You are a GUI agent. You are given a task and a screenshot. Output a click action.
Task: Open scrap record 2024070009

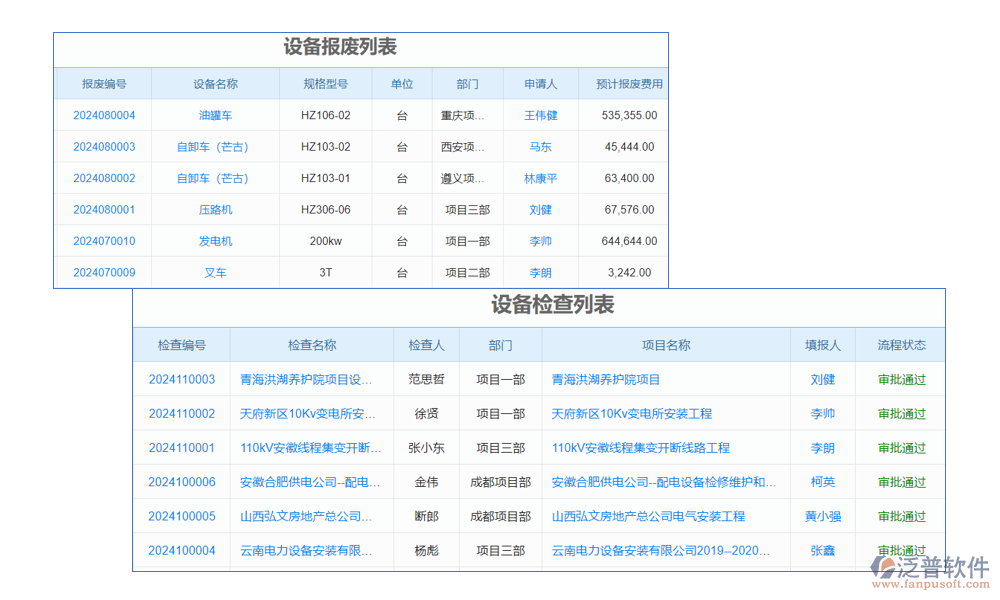click(103, 272)
